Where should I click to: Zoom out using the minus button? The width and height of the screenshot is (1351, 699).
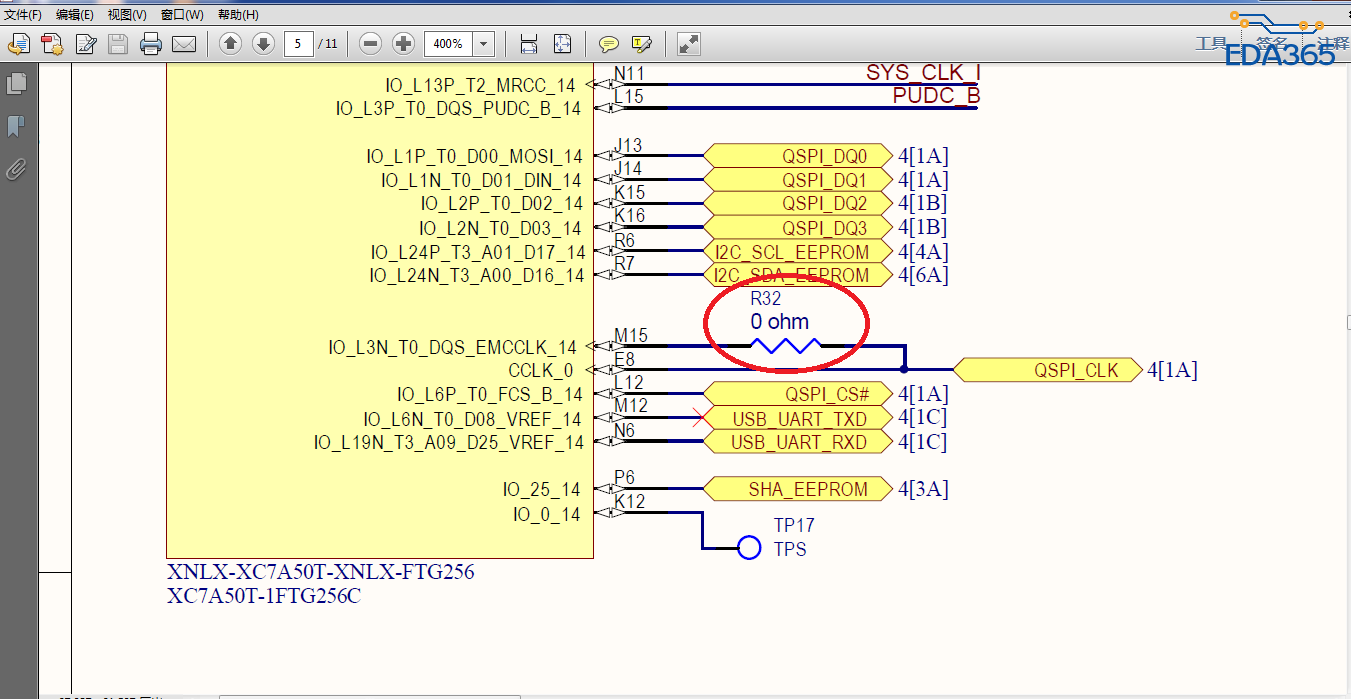pyautogui.click(x=370, y=44)
